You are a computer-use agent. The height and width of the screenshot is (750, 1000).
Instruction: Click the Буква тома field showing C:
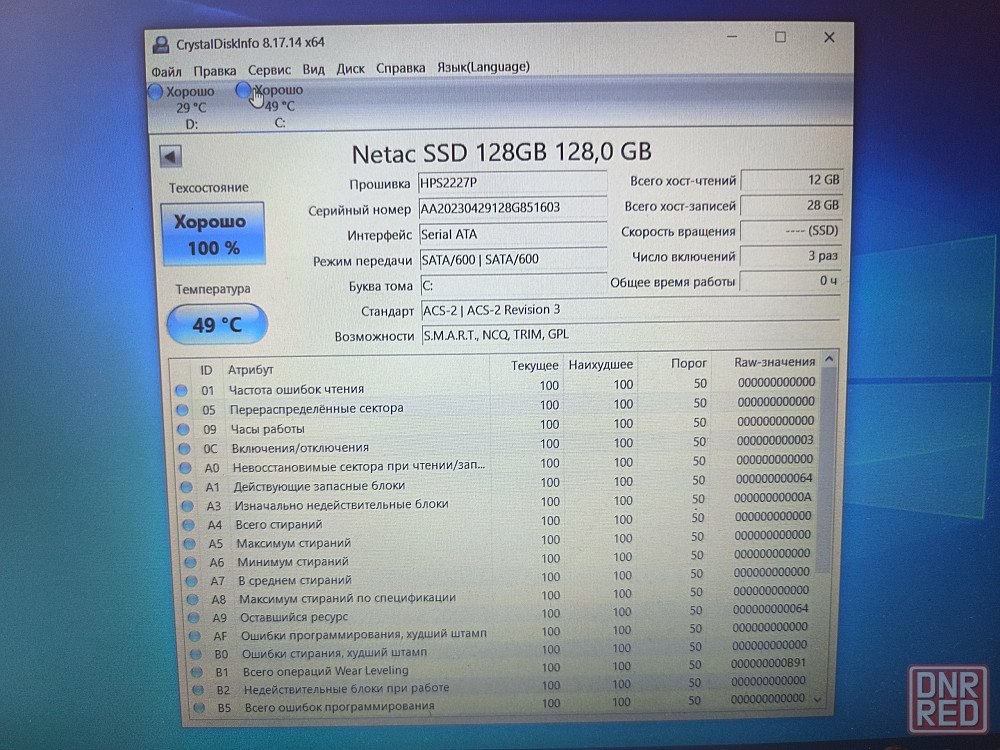pyautogui.click(x=513, y=284)
